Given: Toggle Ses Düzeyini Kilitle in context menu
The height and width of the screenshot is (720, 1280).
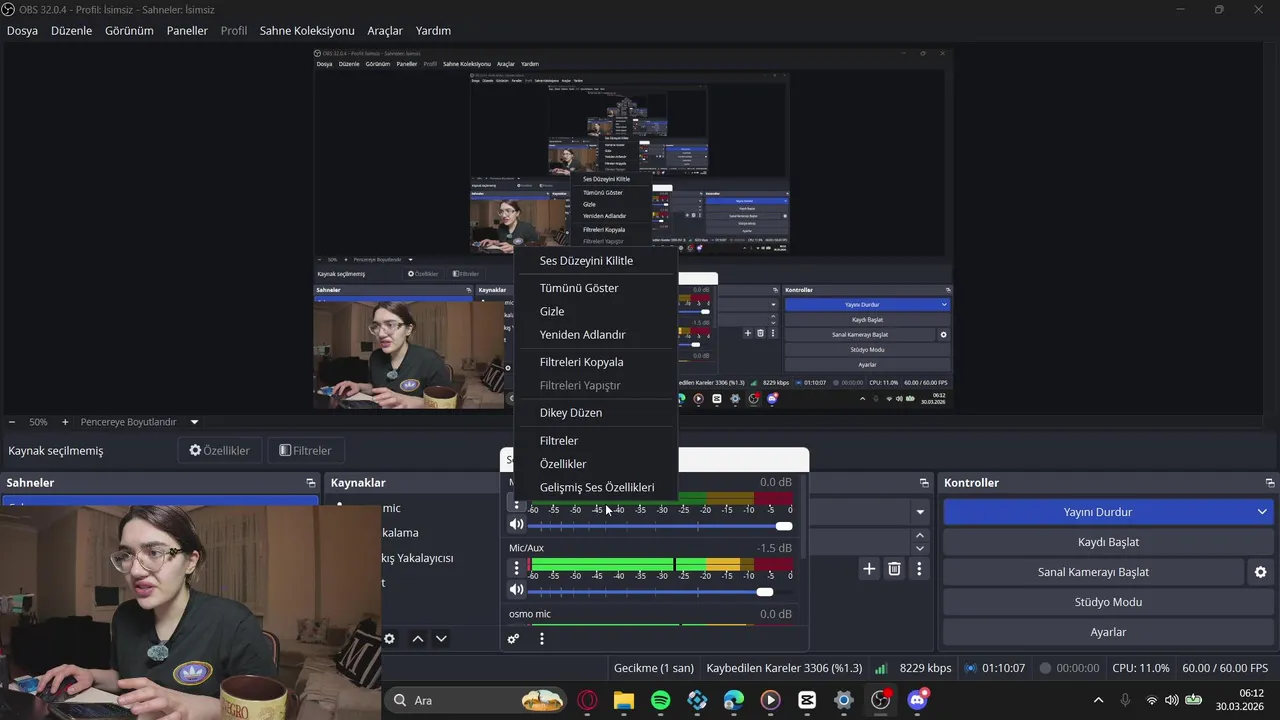Looking at the screenshot, I should coord(586,261).
